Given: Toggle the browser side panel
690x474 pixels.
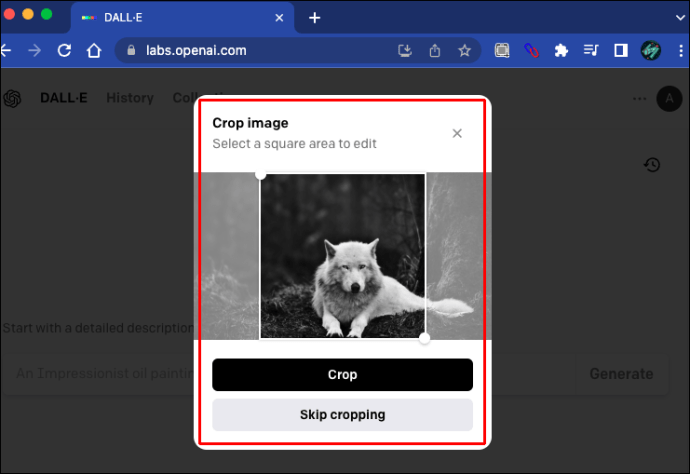Looking at the screenshot, I should (621, 51).
